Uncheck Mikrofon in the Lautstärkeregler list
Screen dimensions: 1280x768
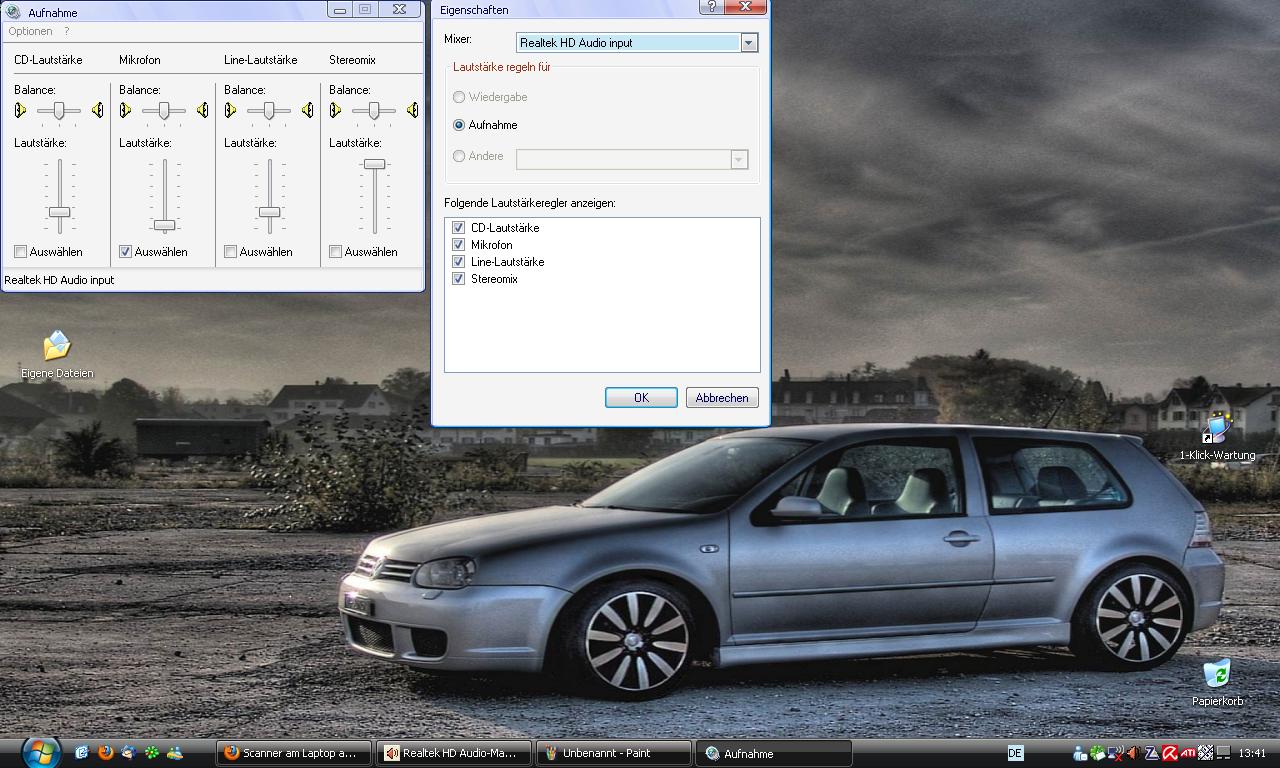(x=459, y=245)
